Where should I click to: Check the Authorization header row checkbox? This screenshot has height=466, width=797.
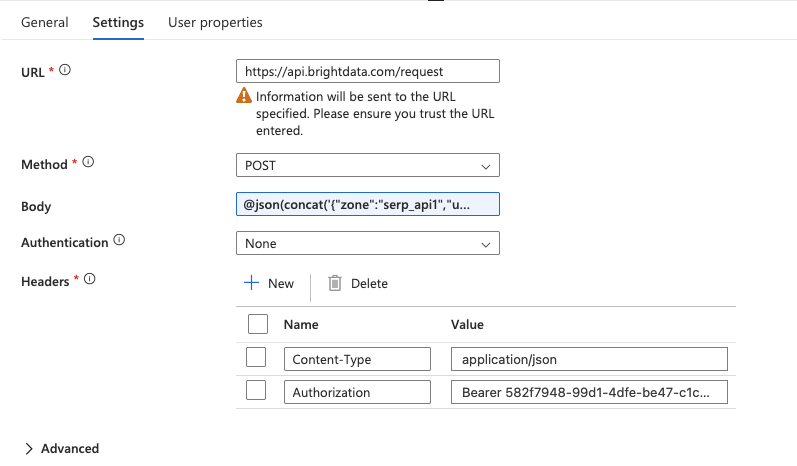click(x=256, y=392)
